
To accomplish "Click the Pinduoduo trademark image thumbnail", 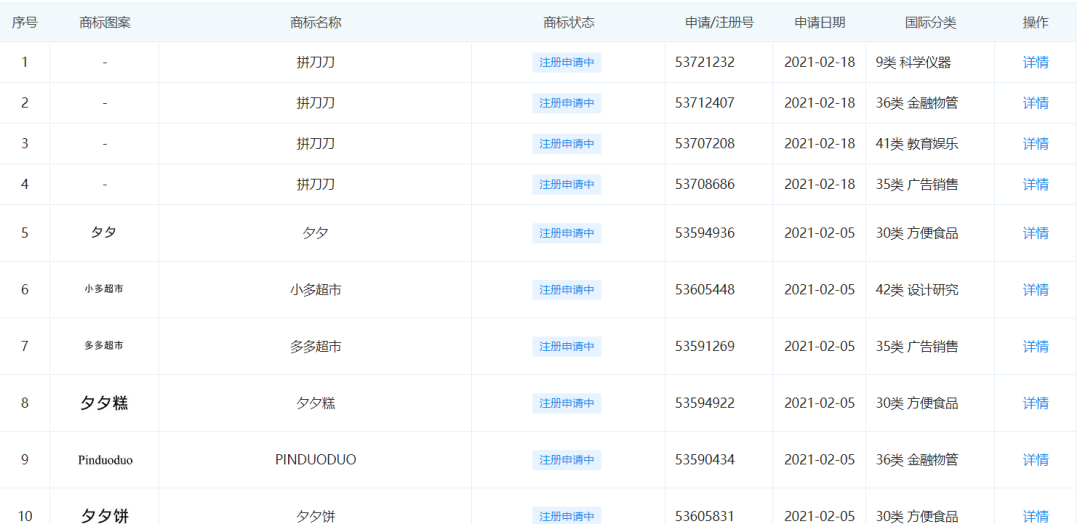I will tap(105, 460).
